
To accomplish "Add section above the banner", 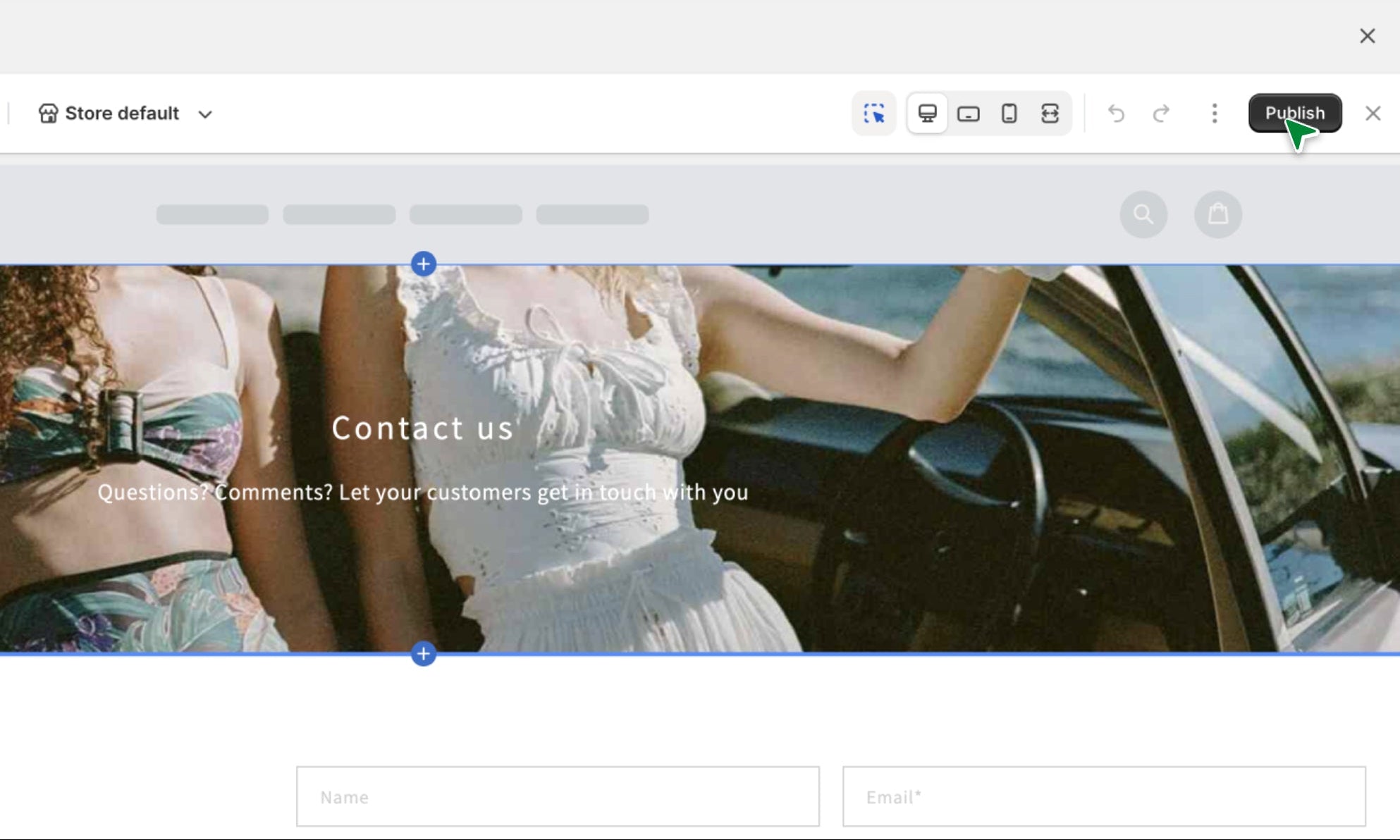I will click(x=423, y=264).
